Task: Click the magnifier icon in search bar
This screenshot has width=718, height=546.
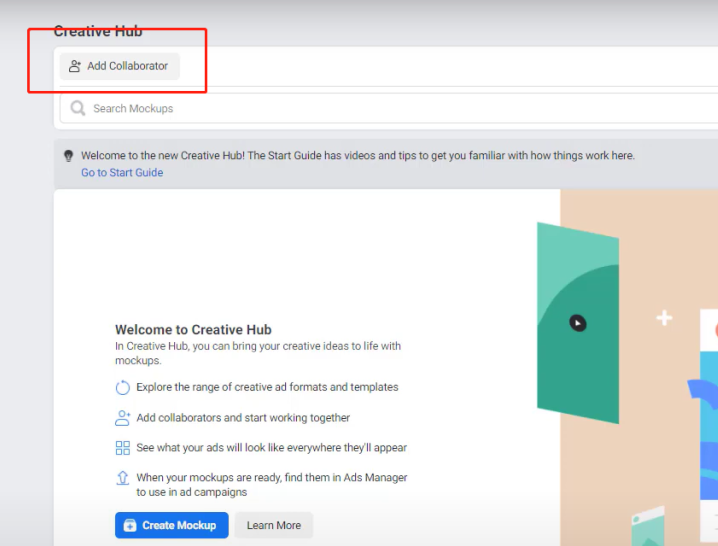Action: point(78,109)
